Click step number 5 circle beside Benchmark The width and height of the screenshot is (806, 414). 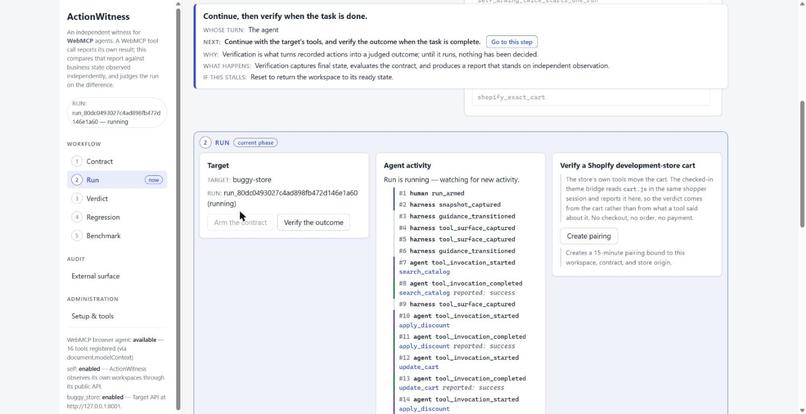(x=77, y=236)
